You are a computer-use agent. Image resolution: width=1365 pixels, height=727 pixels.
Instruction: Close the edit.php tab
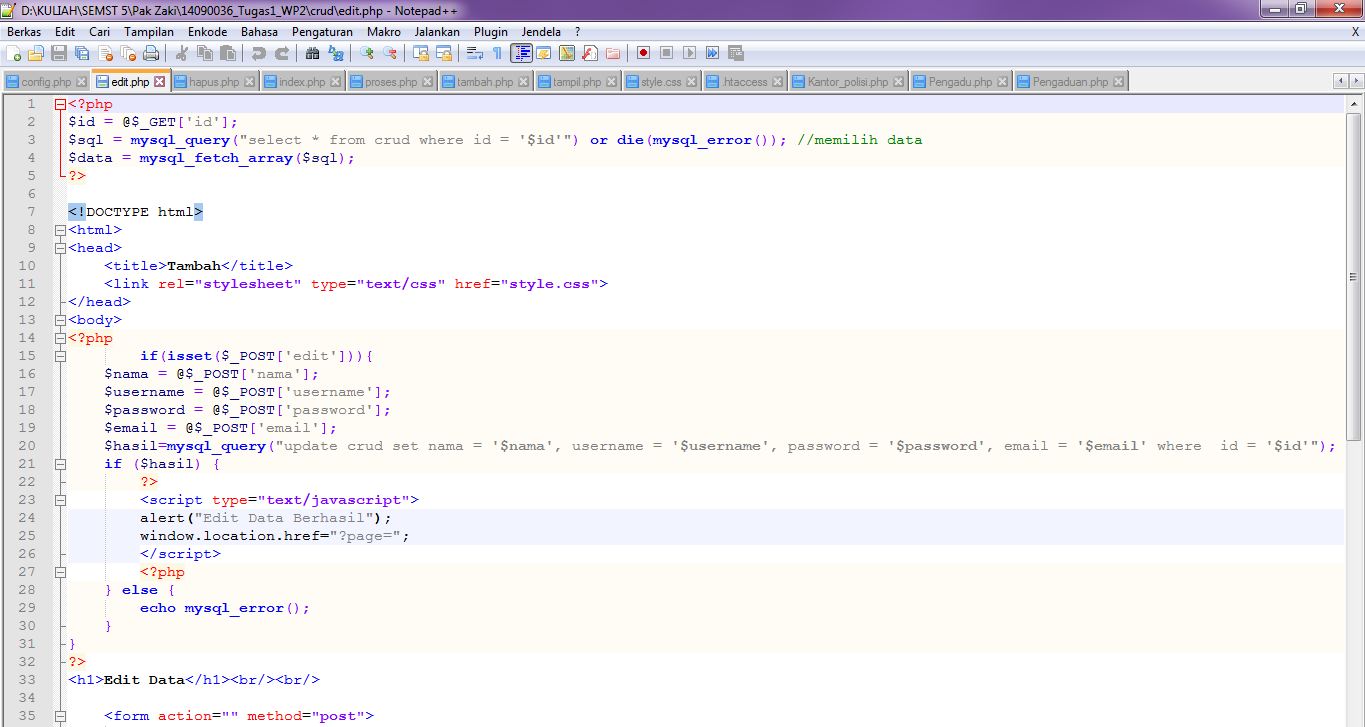click(x=159, y=82)
